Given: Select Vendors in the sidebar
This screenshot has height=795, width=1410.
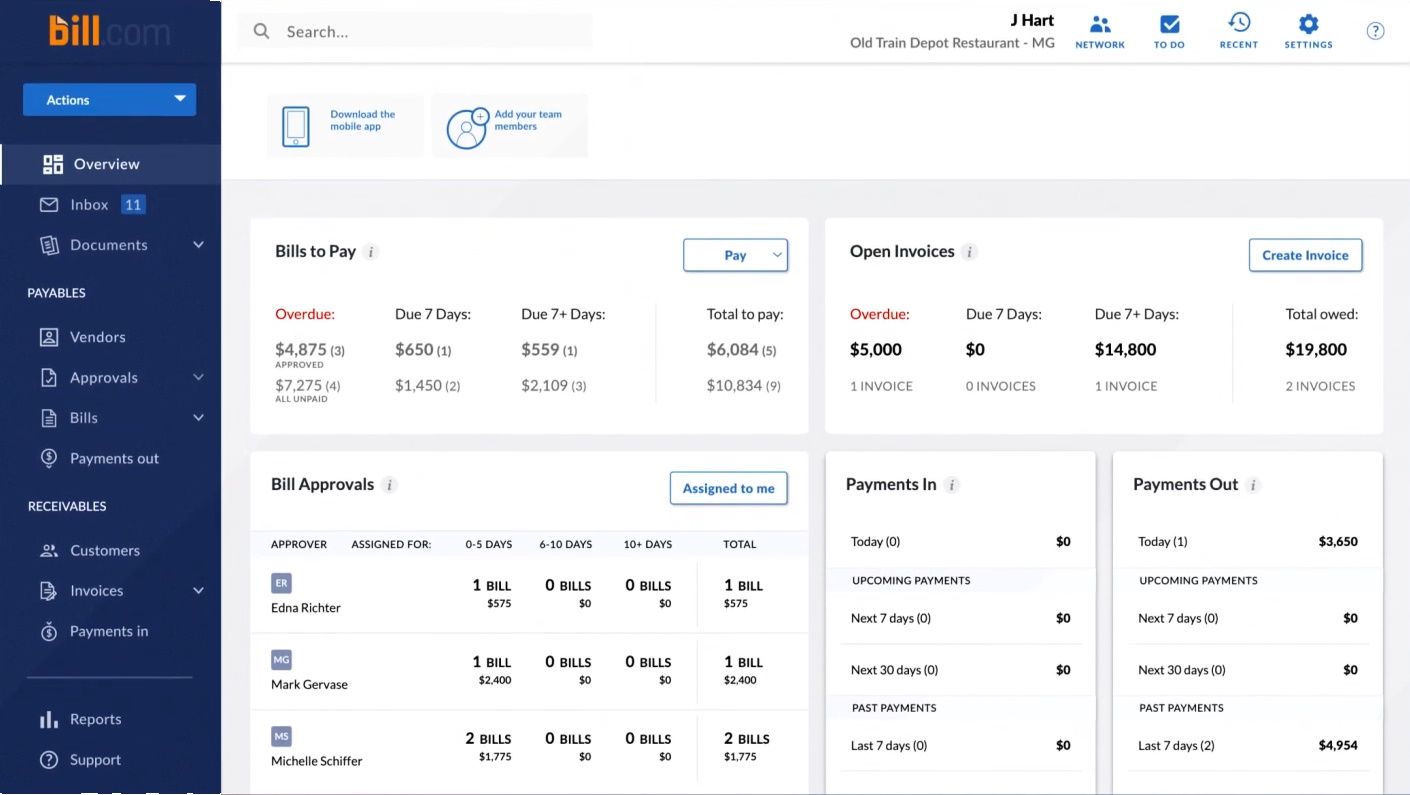Looking at the screenshot, I should pyautogui.click(x=96, y=337).
